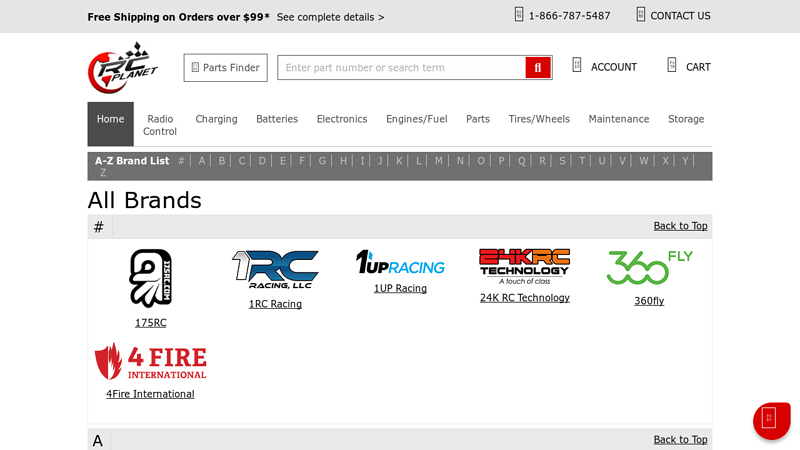Jump to letter G brands
Image resolution: width=800 pixels, height=450 pixels.
(322, 161)
